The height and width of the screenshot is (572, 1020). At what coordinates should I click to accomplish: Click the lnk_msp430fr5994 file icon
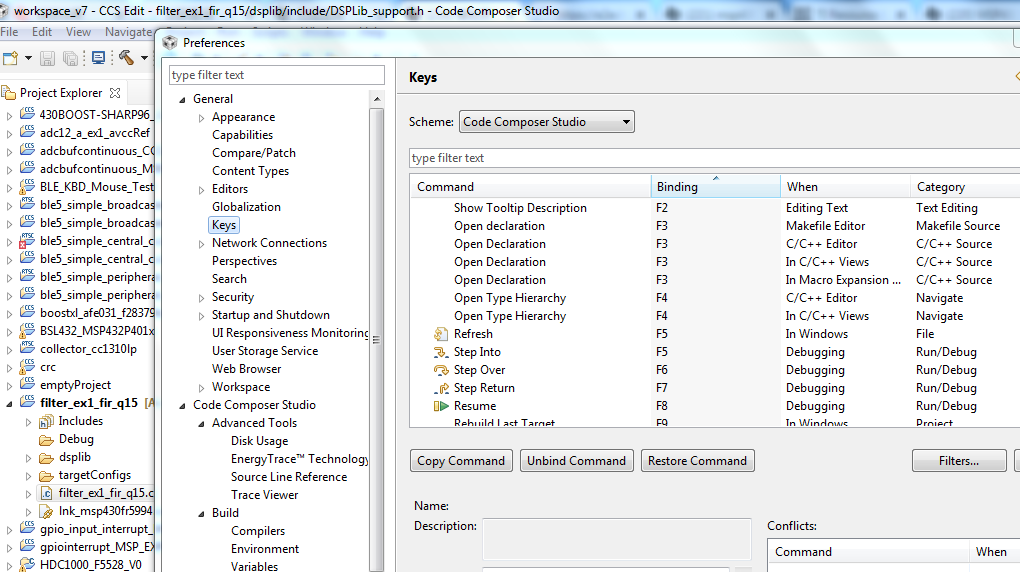pyautogui.click(x=46, y=511)
